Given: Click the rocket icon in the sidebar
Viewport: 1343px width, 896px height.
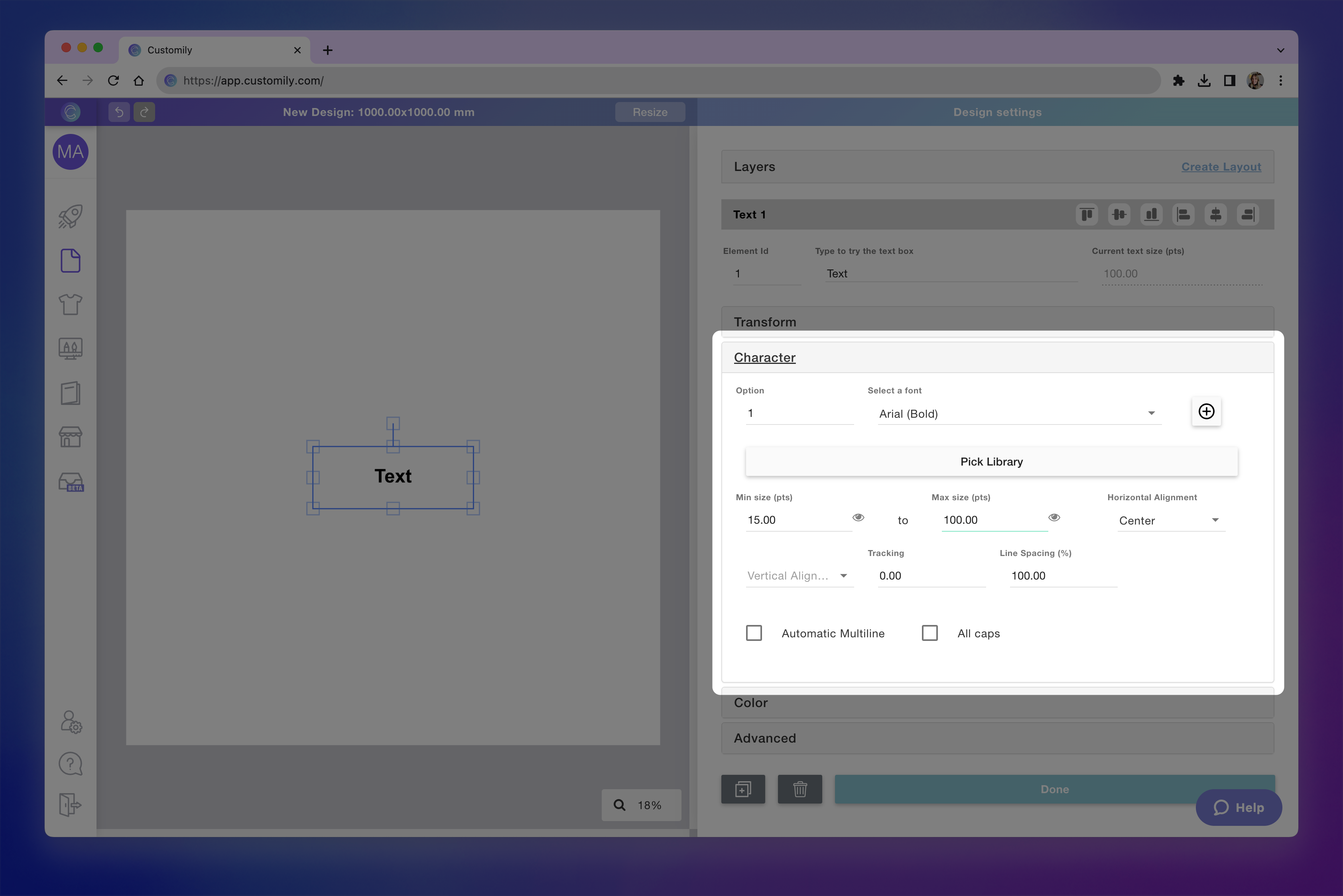Looking at the screenshot, I should pos(70,216).
